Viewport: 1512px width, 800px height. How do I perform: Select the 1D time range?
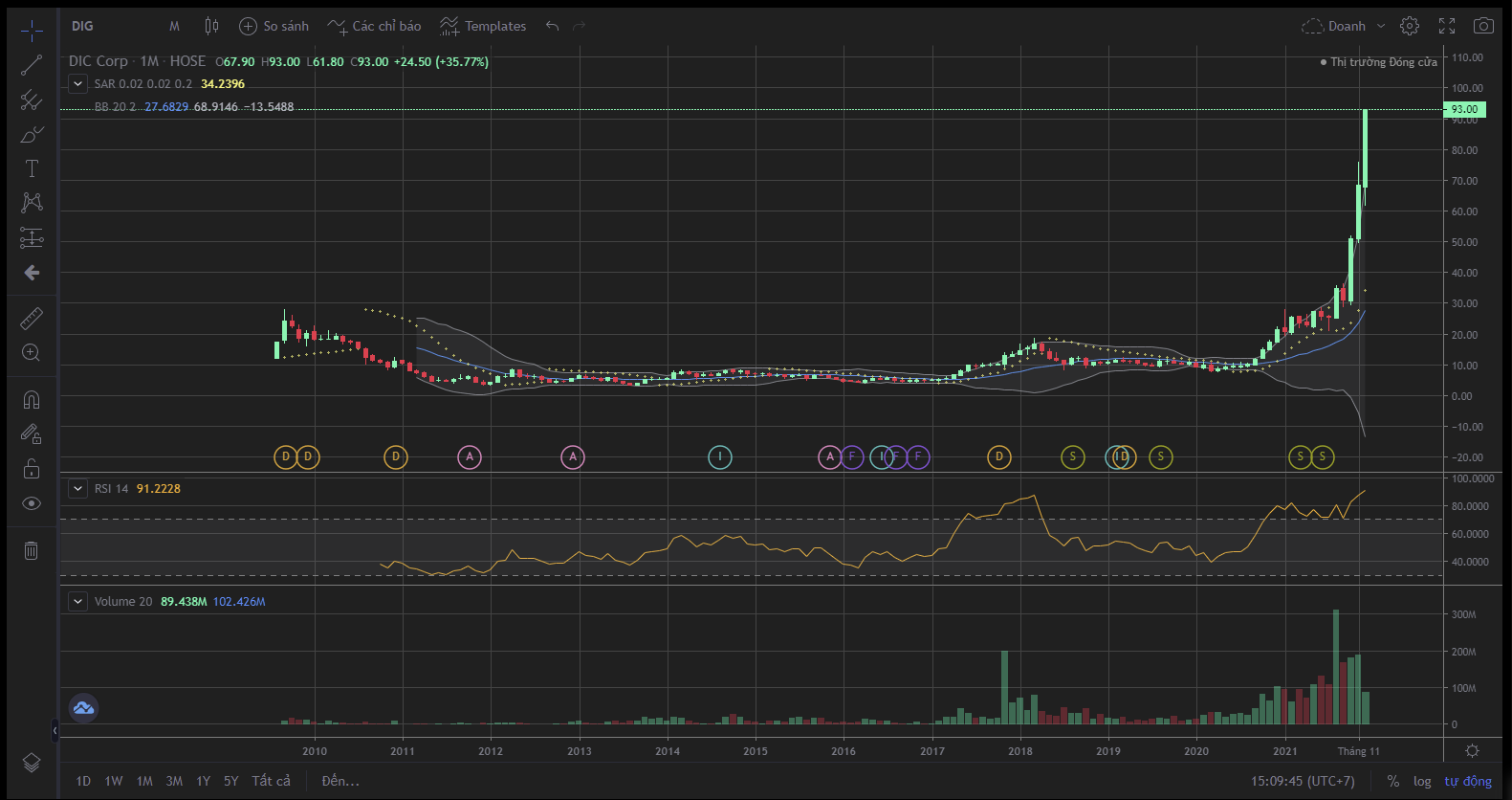83,781
